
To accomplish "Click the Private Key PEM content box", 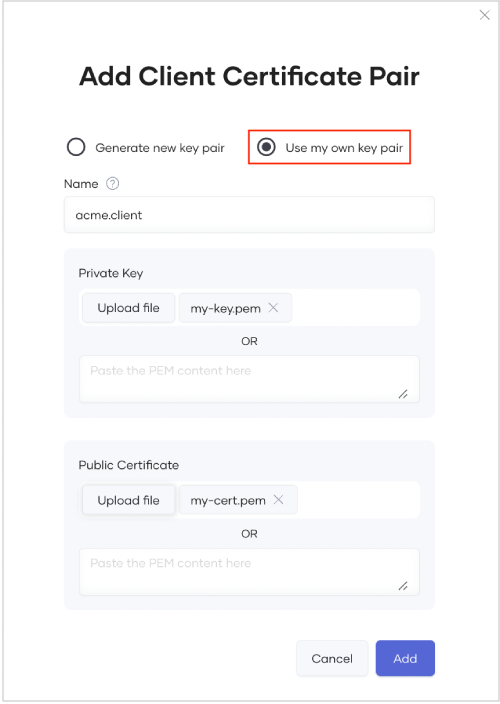I will 249,379.
